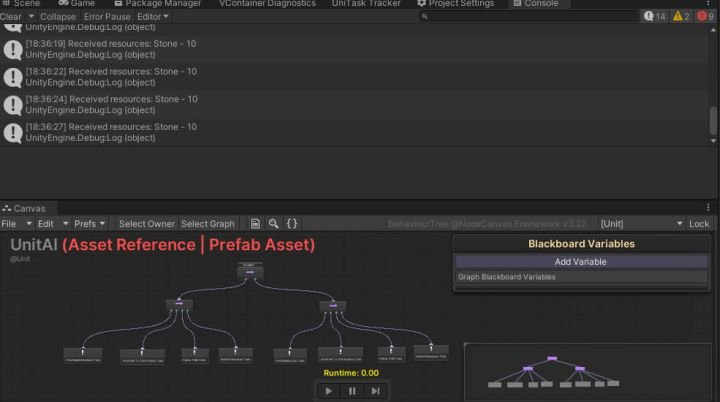This screenshot has width=720, height=402.
Task: Open the Canvas panel kebab menu
Action: (x=708, y=208)
